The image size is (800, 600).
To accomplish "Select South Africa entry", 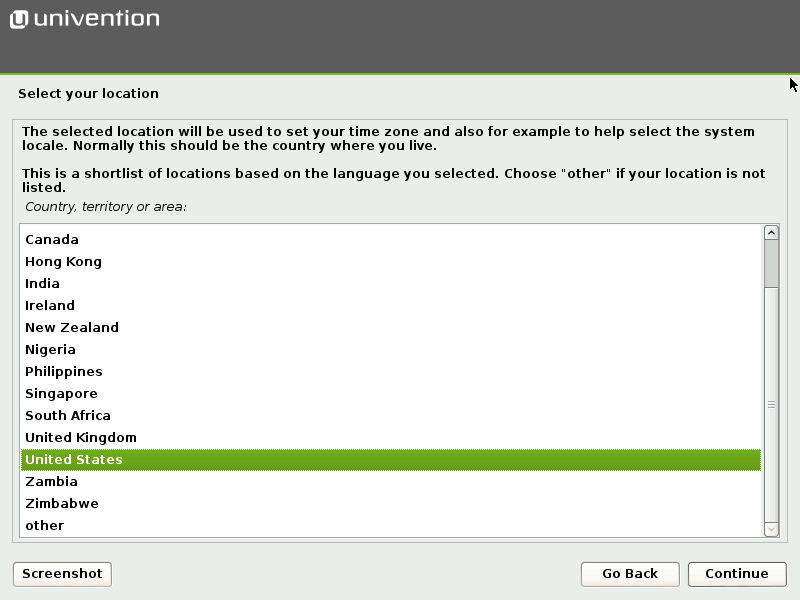I will coord(68,416).
